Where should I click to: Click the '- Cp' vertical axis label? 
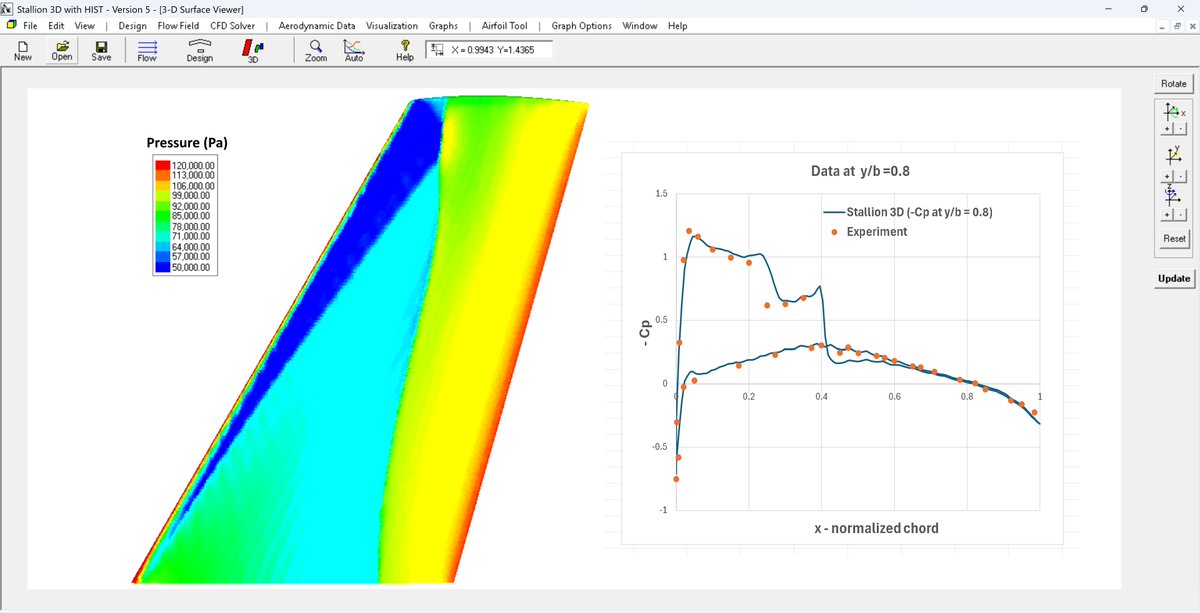[643, 333]
